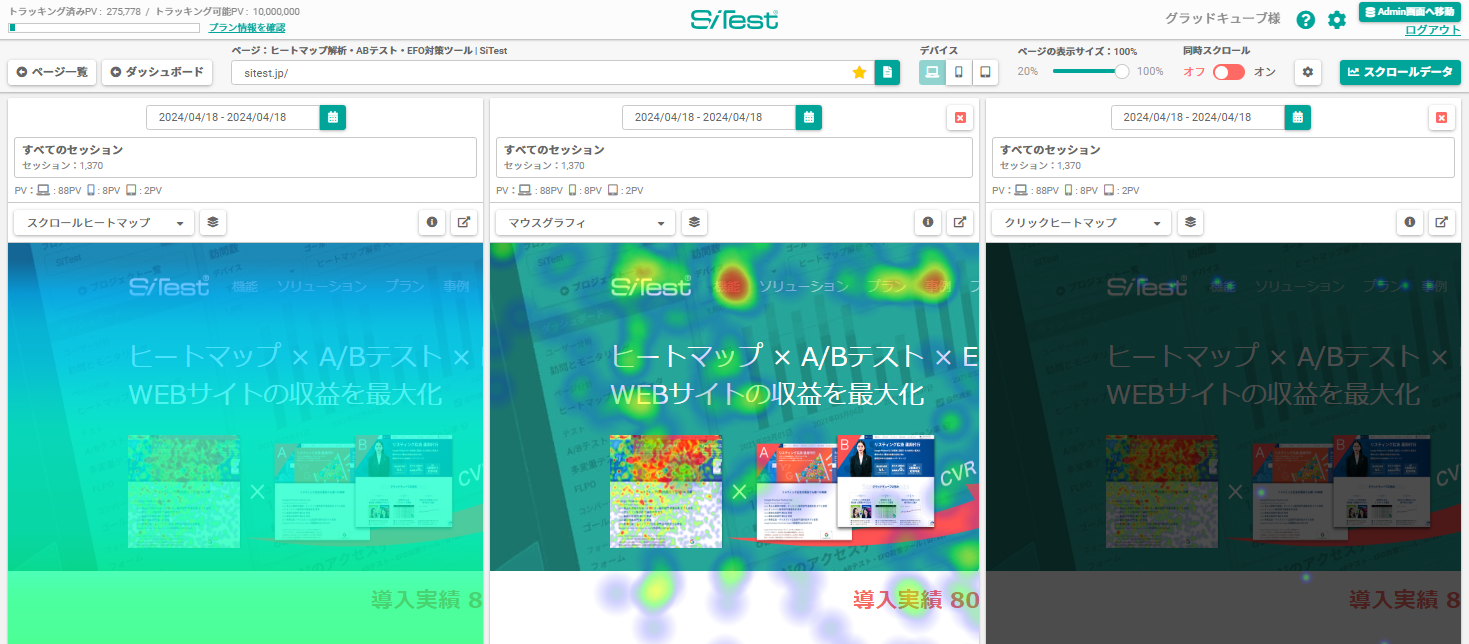1469x644 pixels.
Task: Click the green page document icon beside URL
Action: pyautogui.click(x=887, y=72)
